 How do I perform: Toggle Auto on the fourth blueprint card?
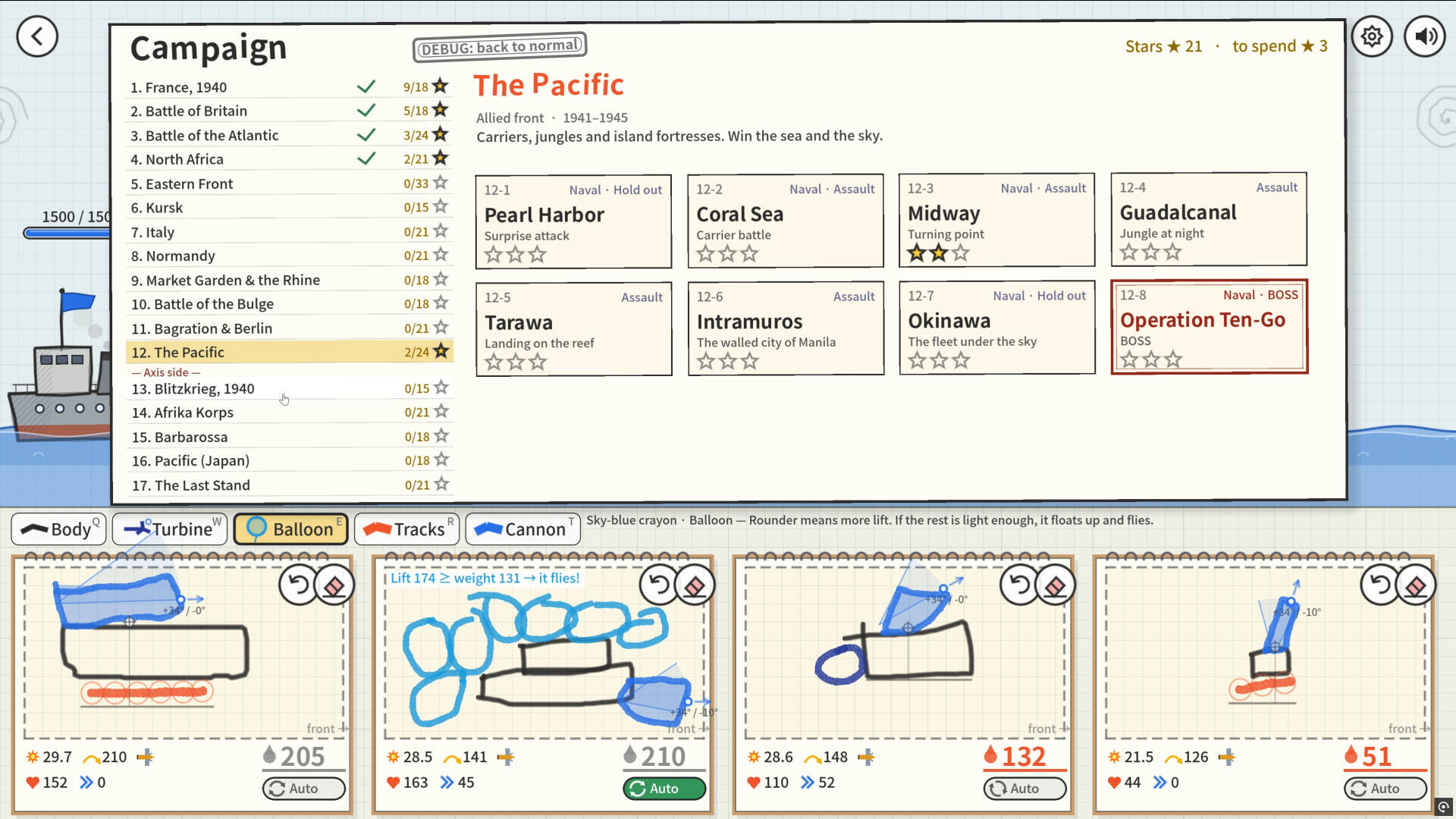(1385, 789)
